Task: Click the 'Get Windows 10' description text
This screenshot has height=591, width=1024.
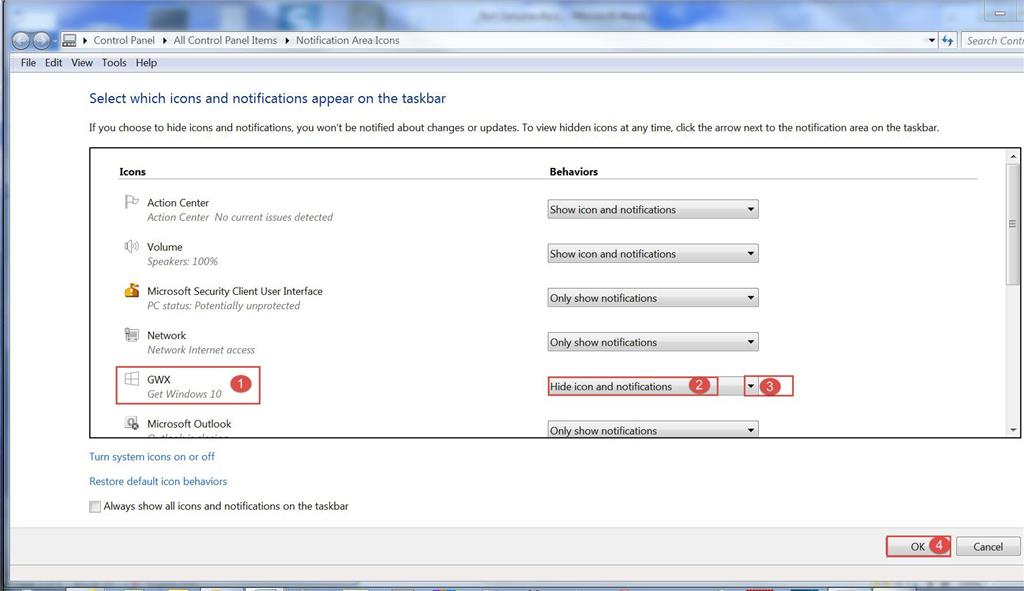Action: [x=184, y=394]
